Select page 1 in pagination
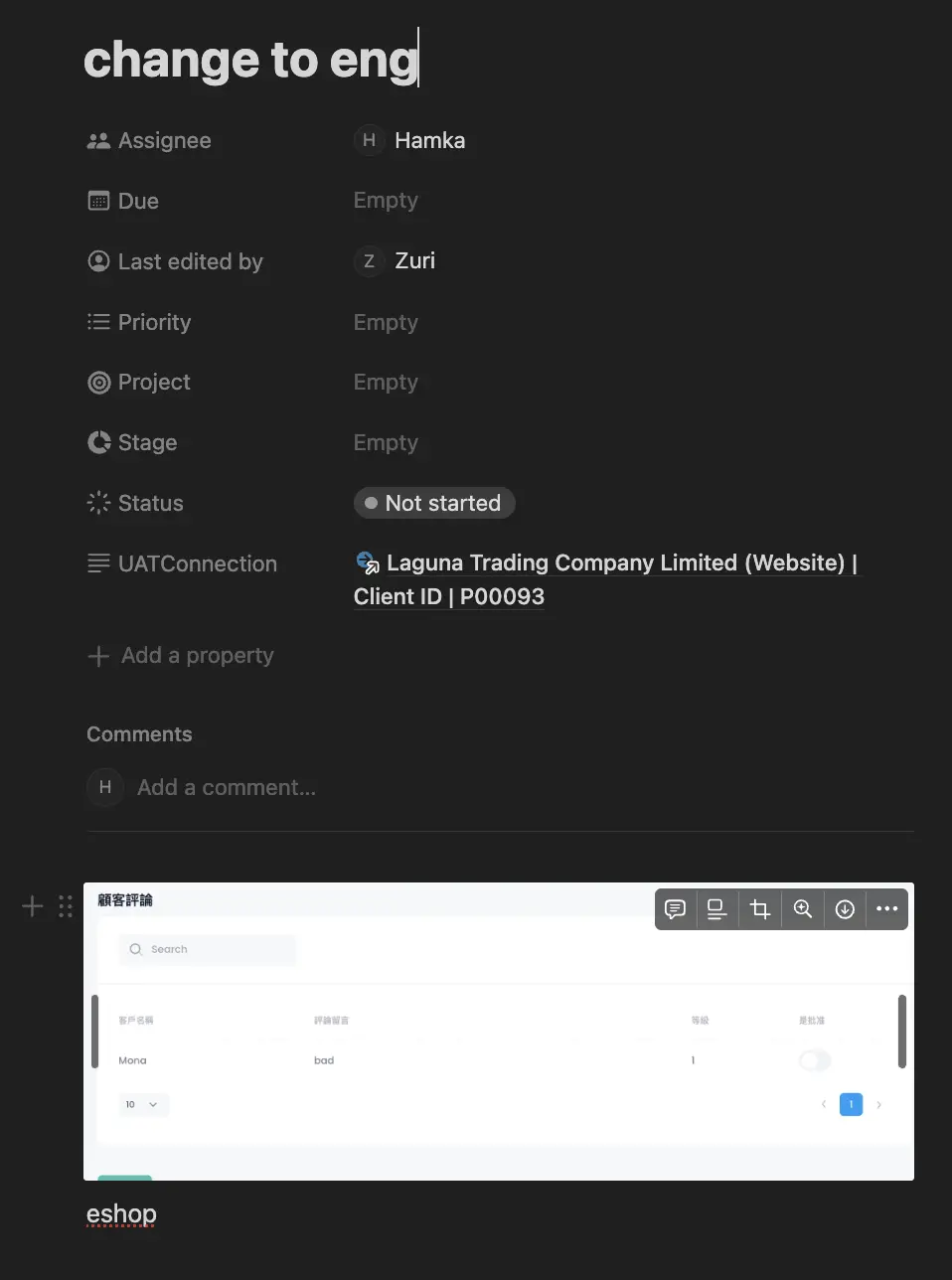952x1280 pixels. pos(851,1104)
